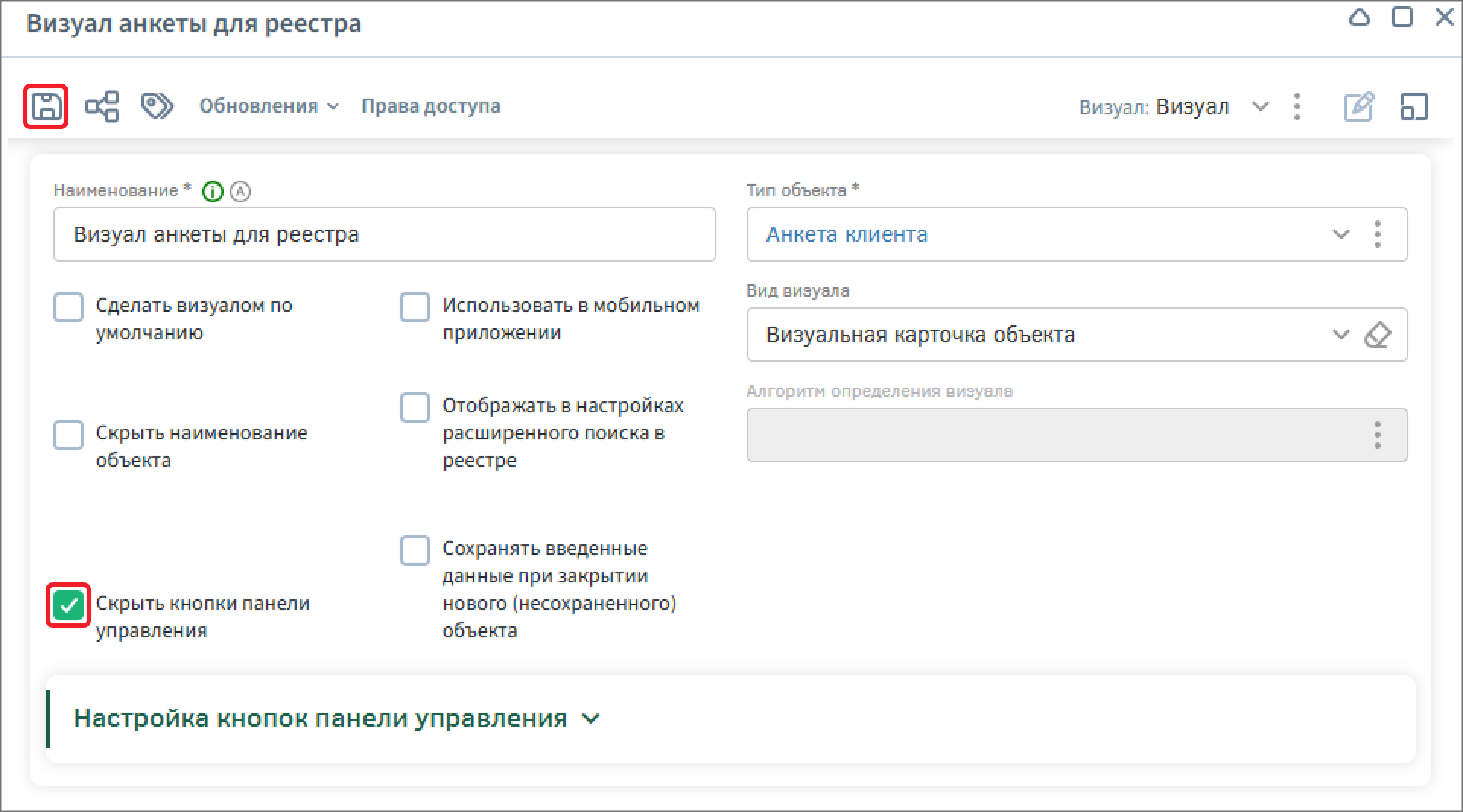The height and width of the screenshot is (812, 1463).
Task: Enable Сделать визуалом по умолчанию checkbox
Action: [x=68, y=308]
